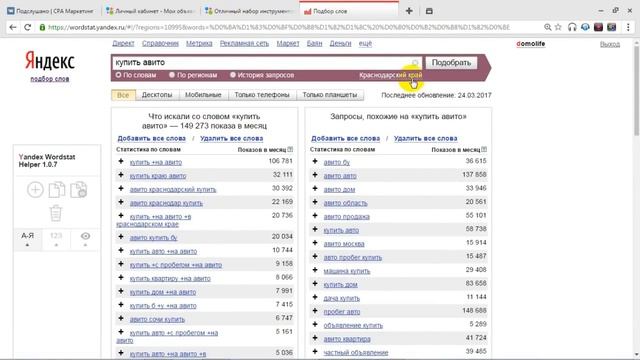Click Яндекс logo

[50, 61]
